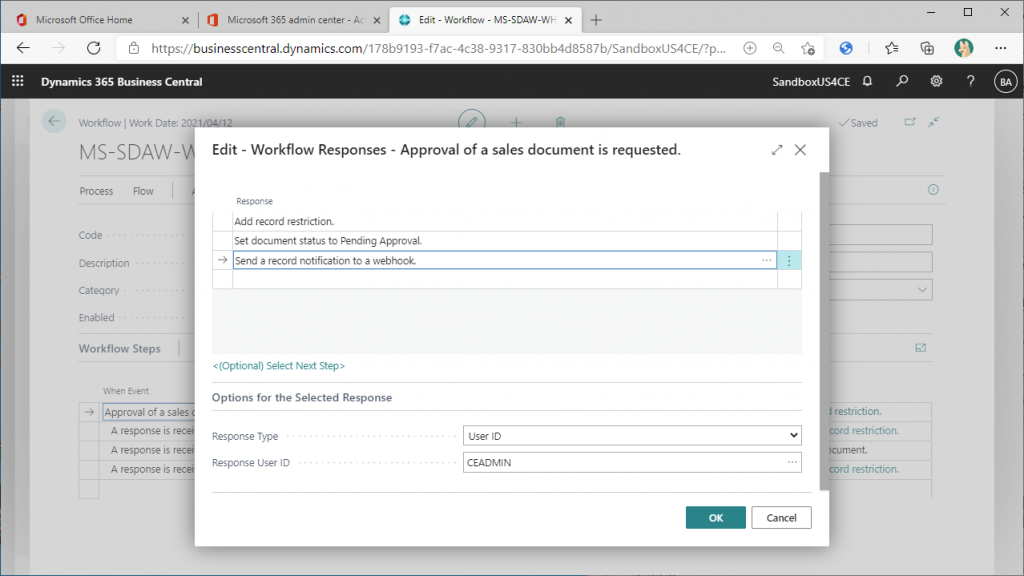Open row options for the webhook response
This screenshot has height=576, width=1024.
click(789, 261)
